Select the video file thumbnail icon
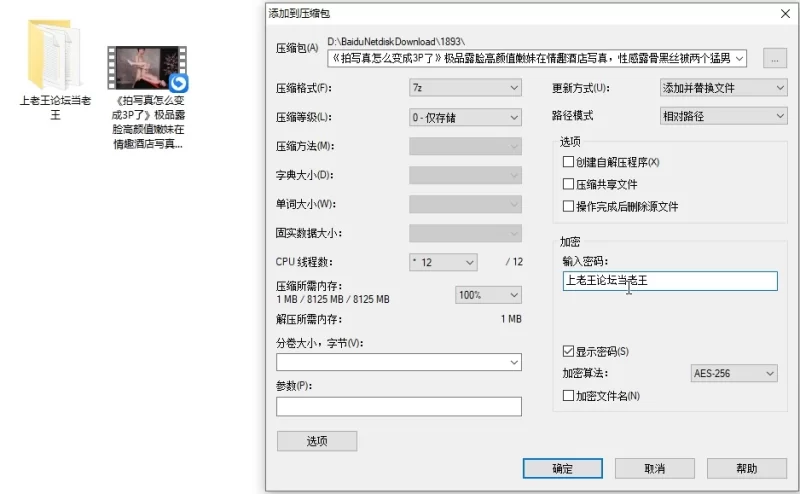 click(147, 68)
